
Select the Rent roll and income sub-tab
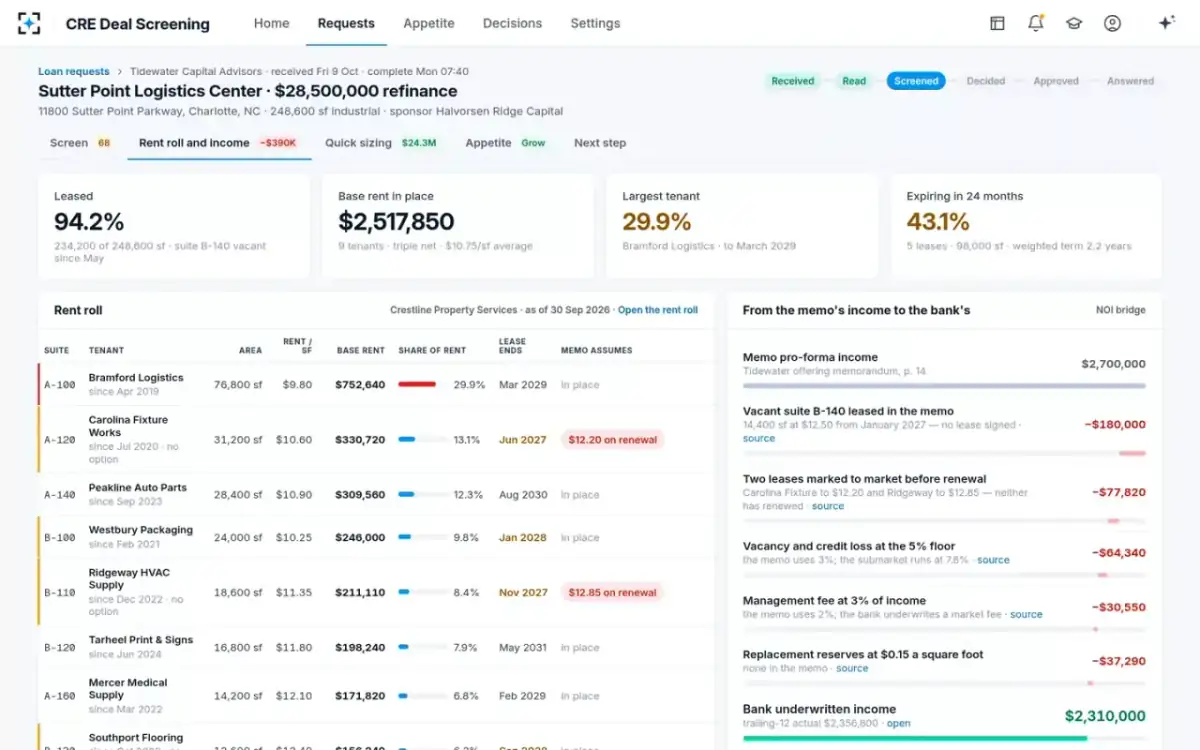tap(219, 143)
